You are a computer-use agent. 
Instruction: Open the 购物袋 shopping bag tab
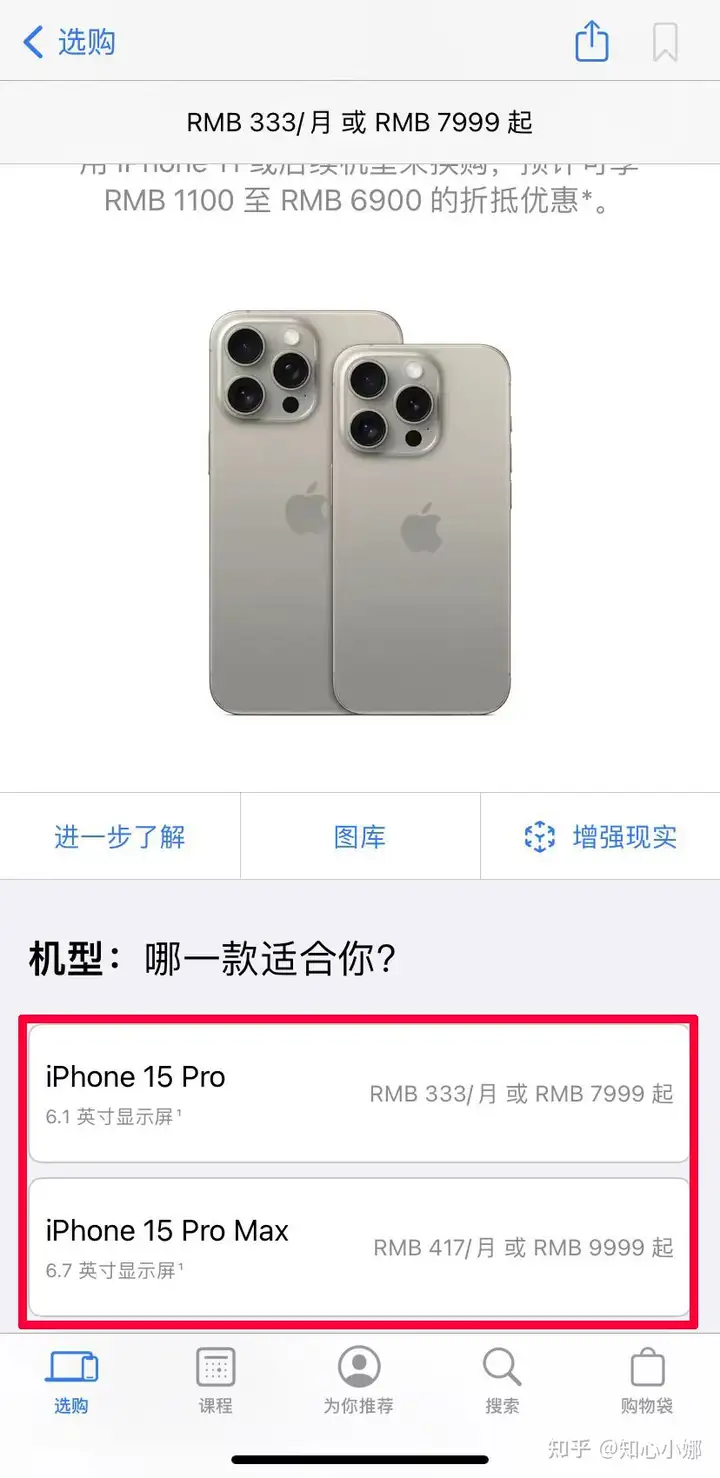(647, 1366)
